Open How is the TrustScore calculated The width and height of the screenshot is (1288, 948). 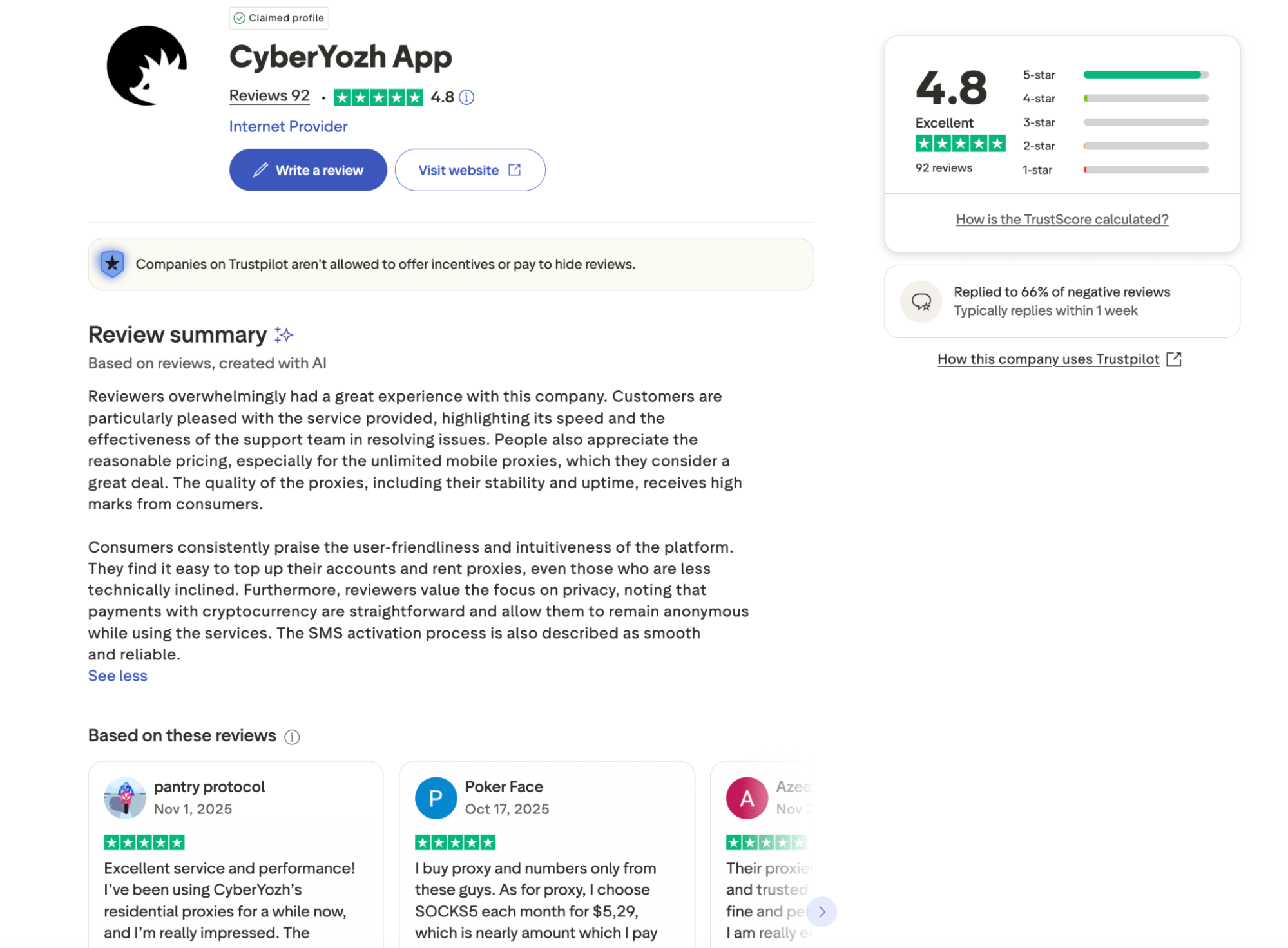1061,219
